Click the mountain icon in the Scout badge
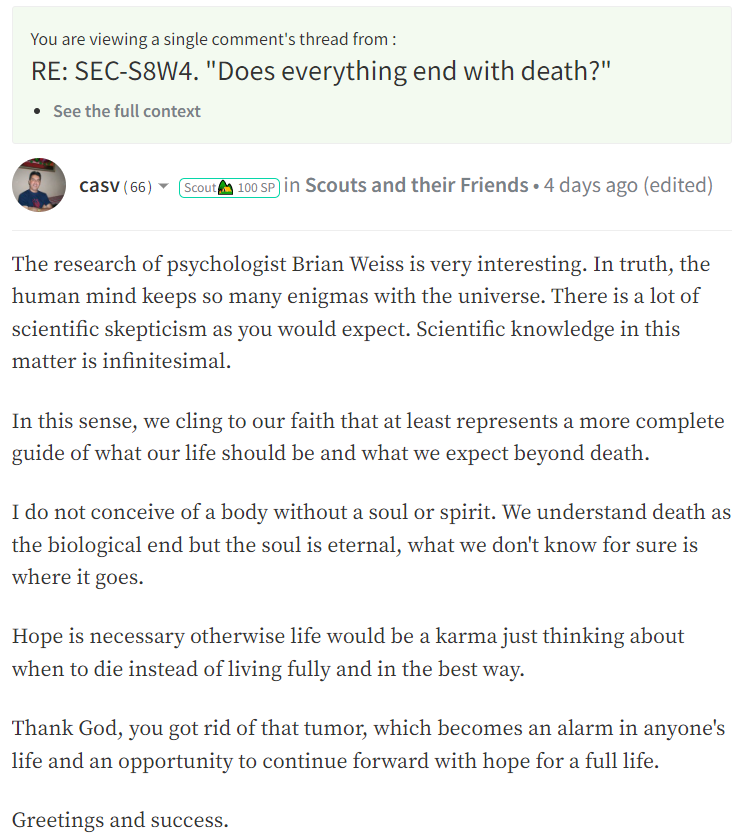This screenshot has width=748, height=838. [225, 188]
